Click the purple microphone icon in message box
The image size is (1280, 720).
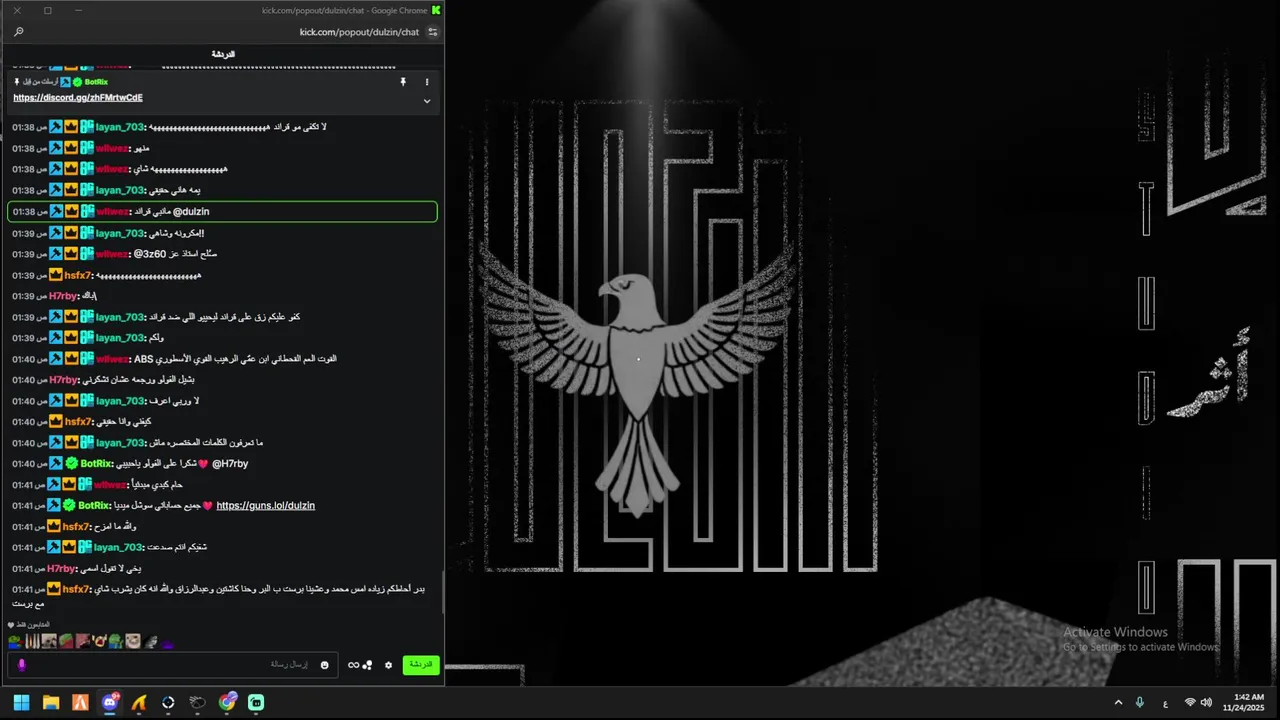coord(21,665)
